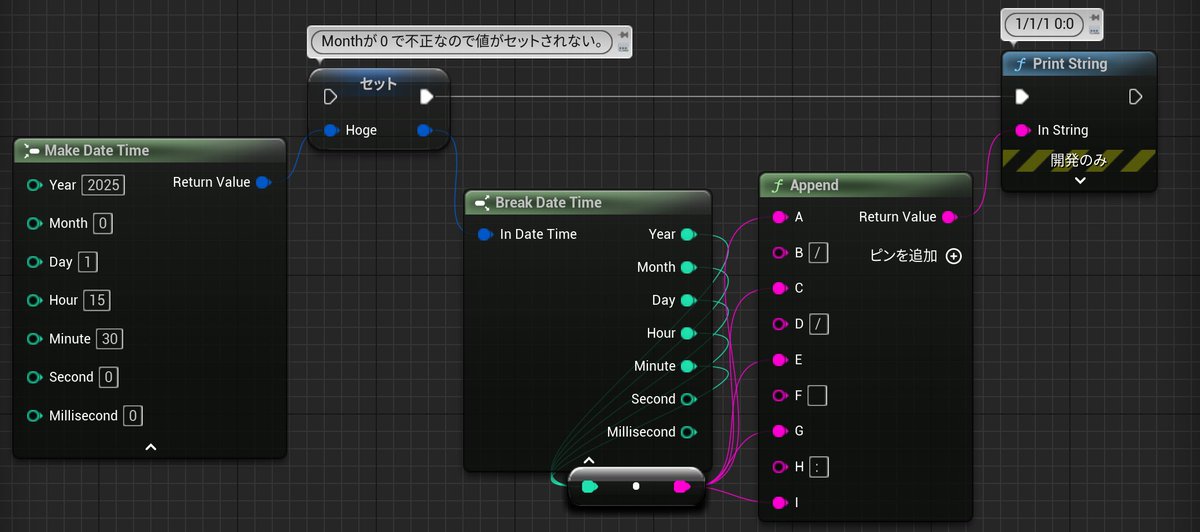Expand advanced options on Print String
Screen dimensions: 1200x532
pyautogui.click(x=1080, y=181)
